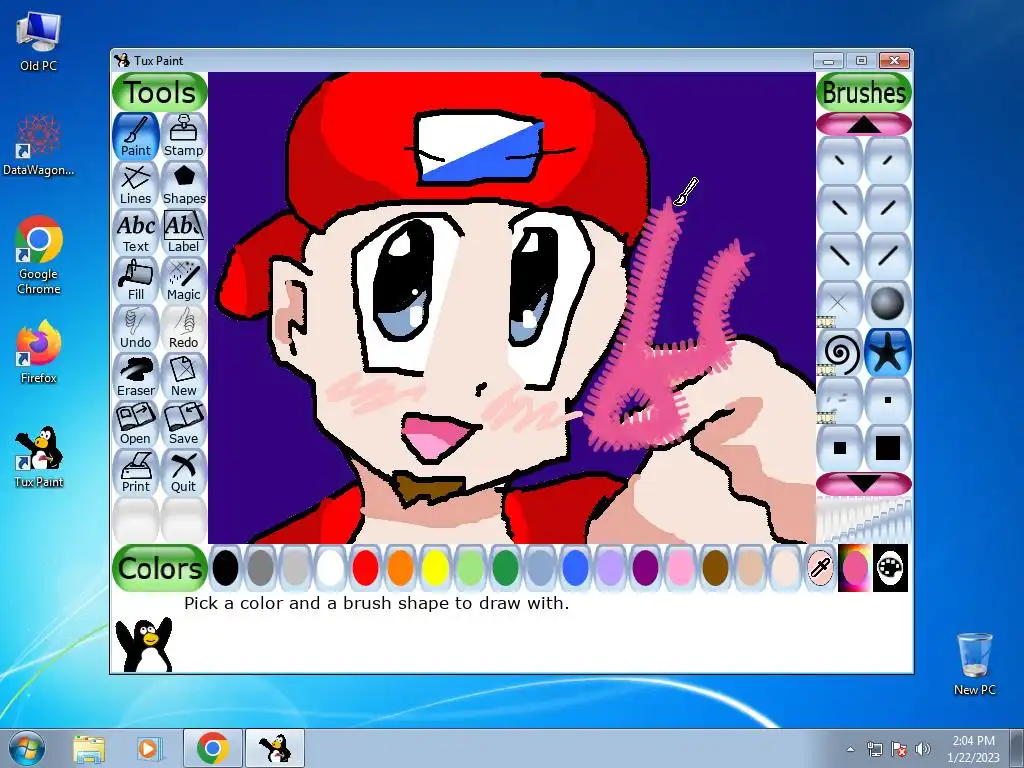Undo the last stroke
The height and width of the screenshot is (768, 1024).
tap(136, 328)
